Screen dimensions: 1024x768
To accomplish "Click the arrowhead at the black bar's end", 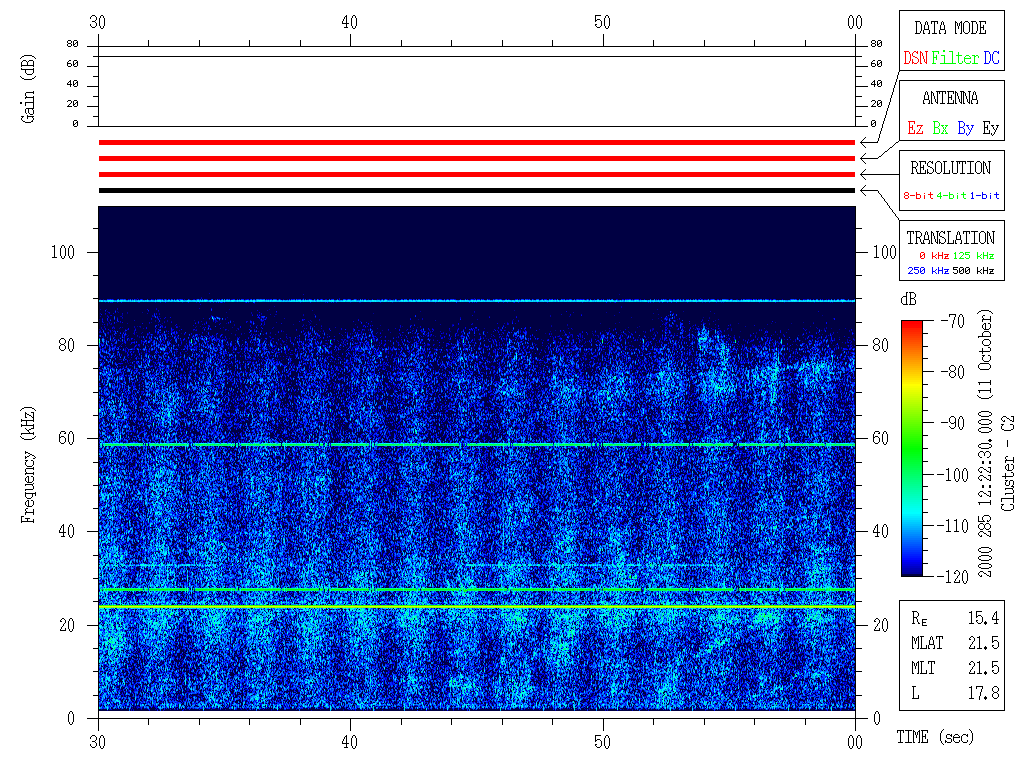I will click(x=864, y=190).
